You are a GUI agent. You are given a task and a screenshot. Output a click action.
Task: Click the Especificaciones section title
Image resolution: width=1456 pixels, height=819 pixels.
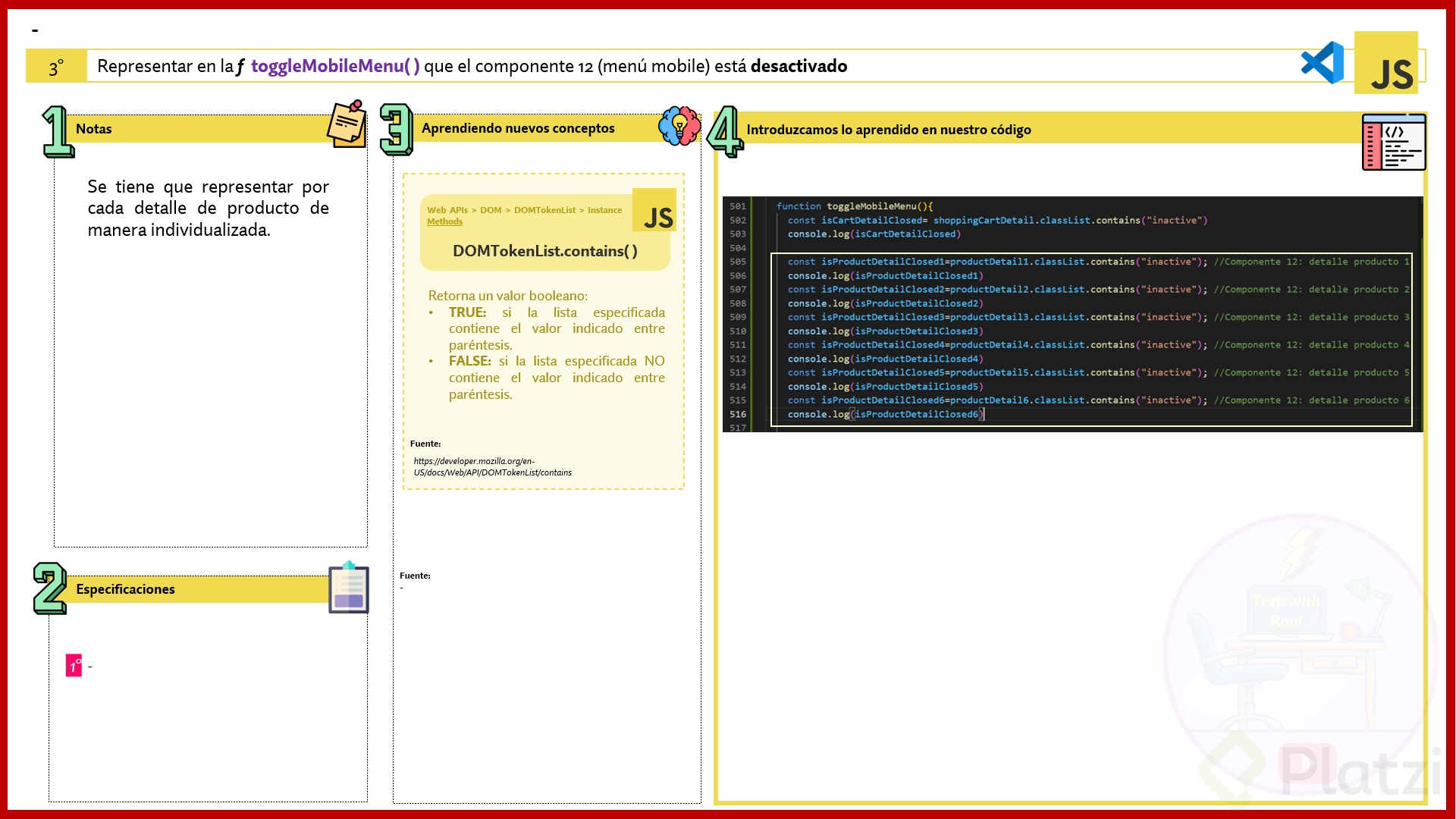coord(125,589)
